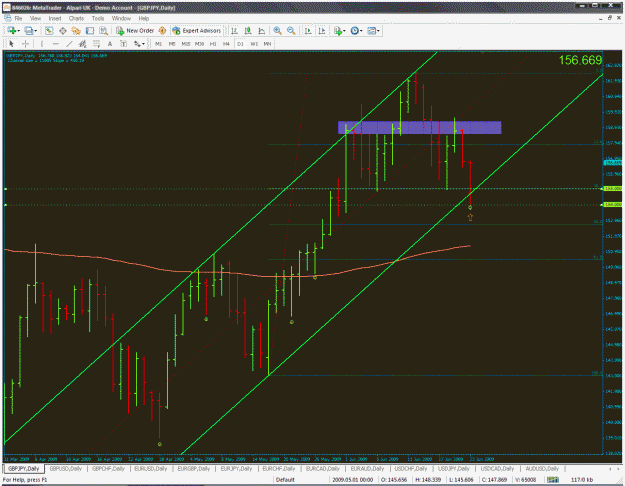
Task: Open the Charts menu
Action: pyautogui.click(x=76, y=18)
